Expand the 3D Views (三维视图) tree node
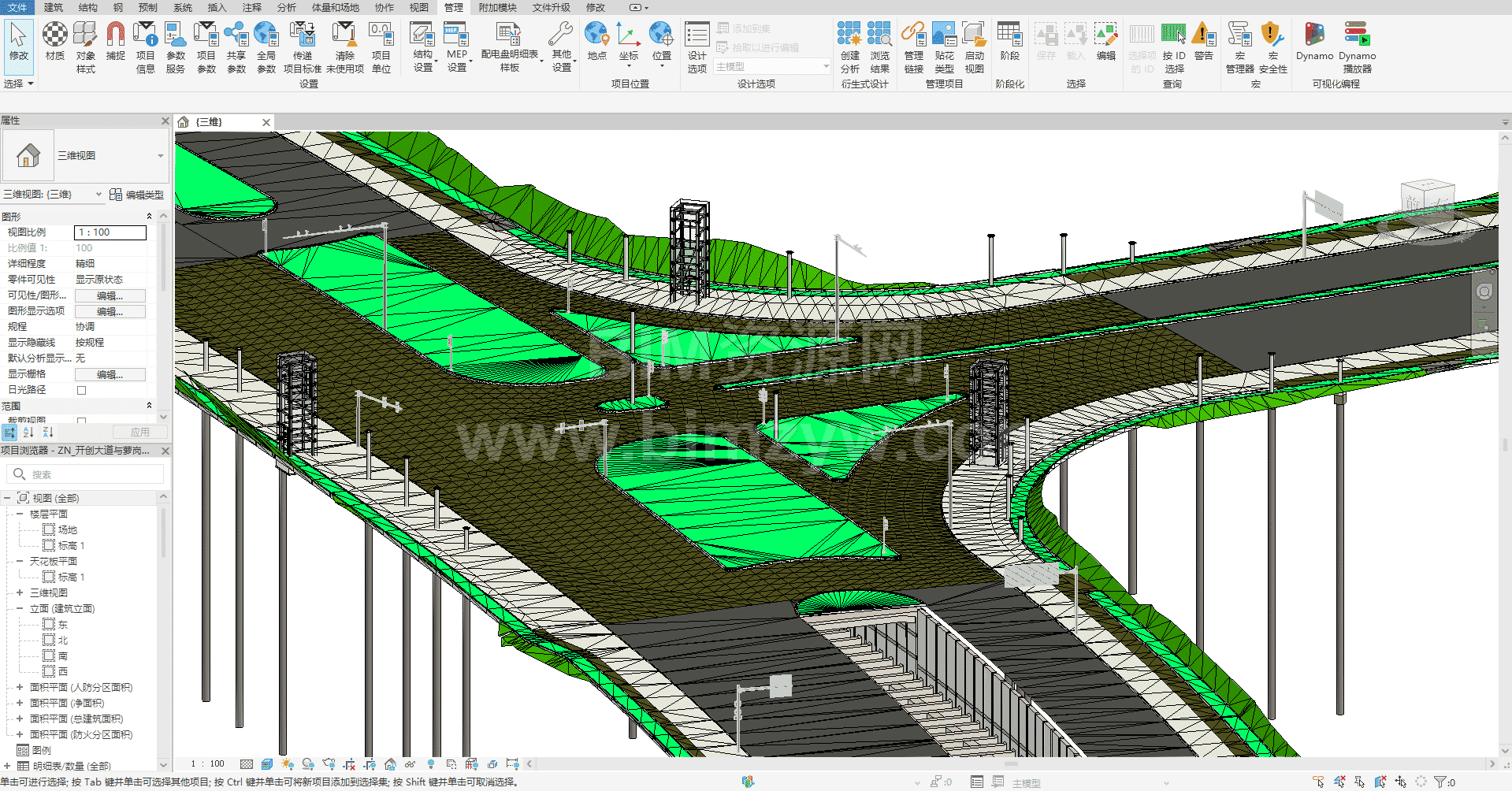This screenshot has height=791, width=1512. tap(20, 592)
